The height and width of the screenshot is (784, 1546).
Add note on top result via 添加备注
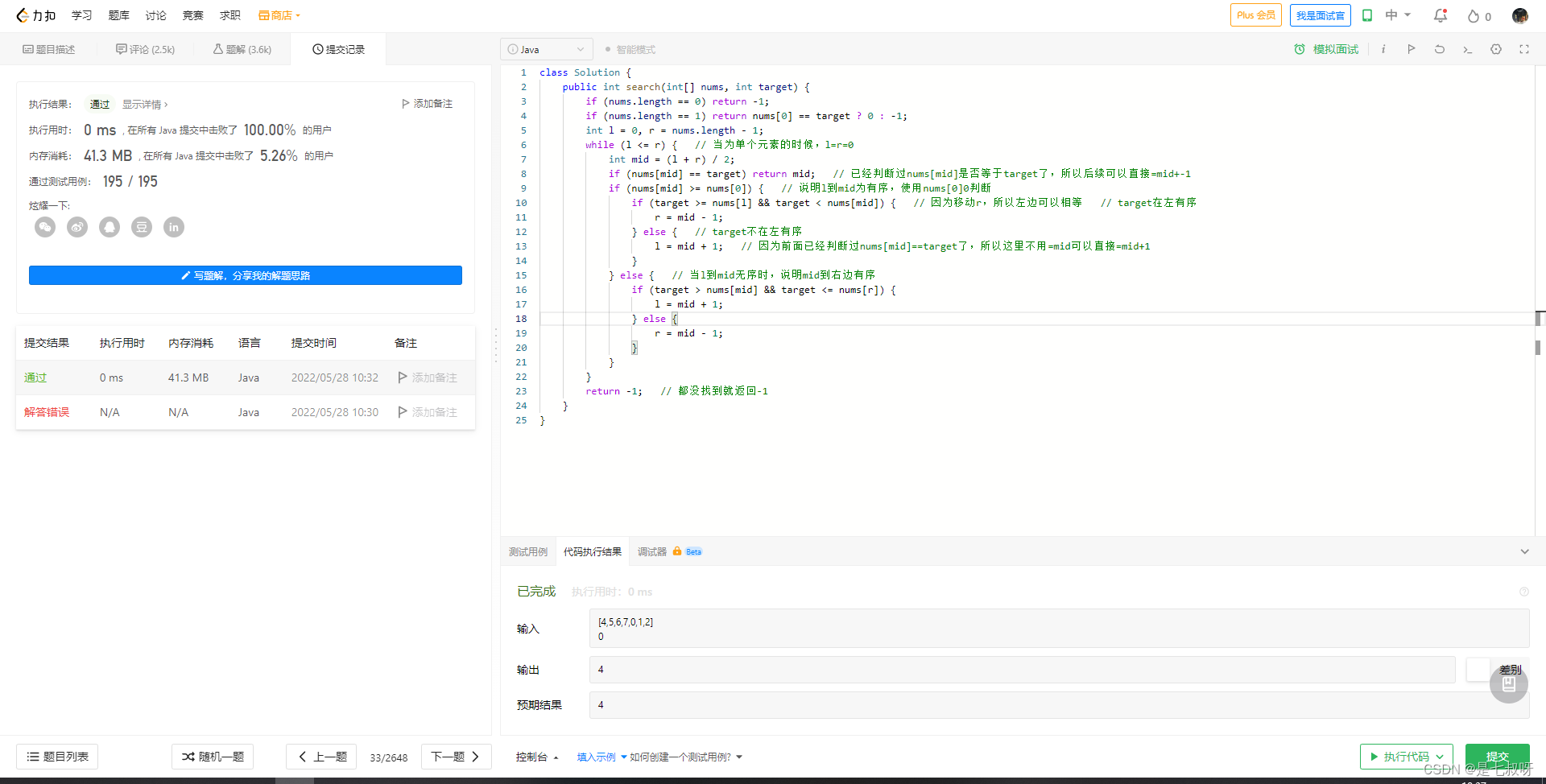[427, 104]
